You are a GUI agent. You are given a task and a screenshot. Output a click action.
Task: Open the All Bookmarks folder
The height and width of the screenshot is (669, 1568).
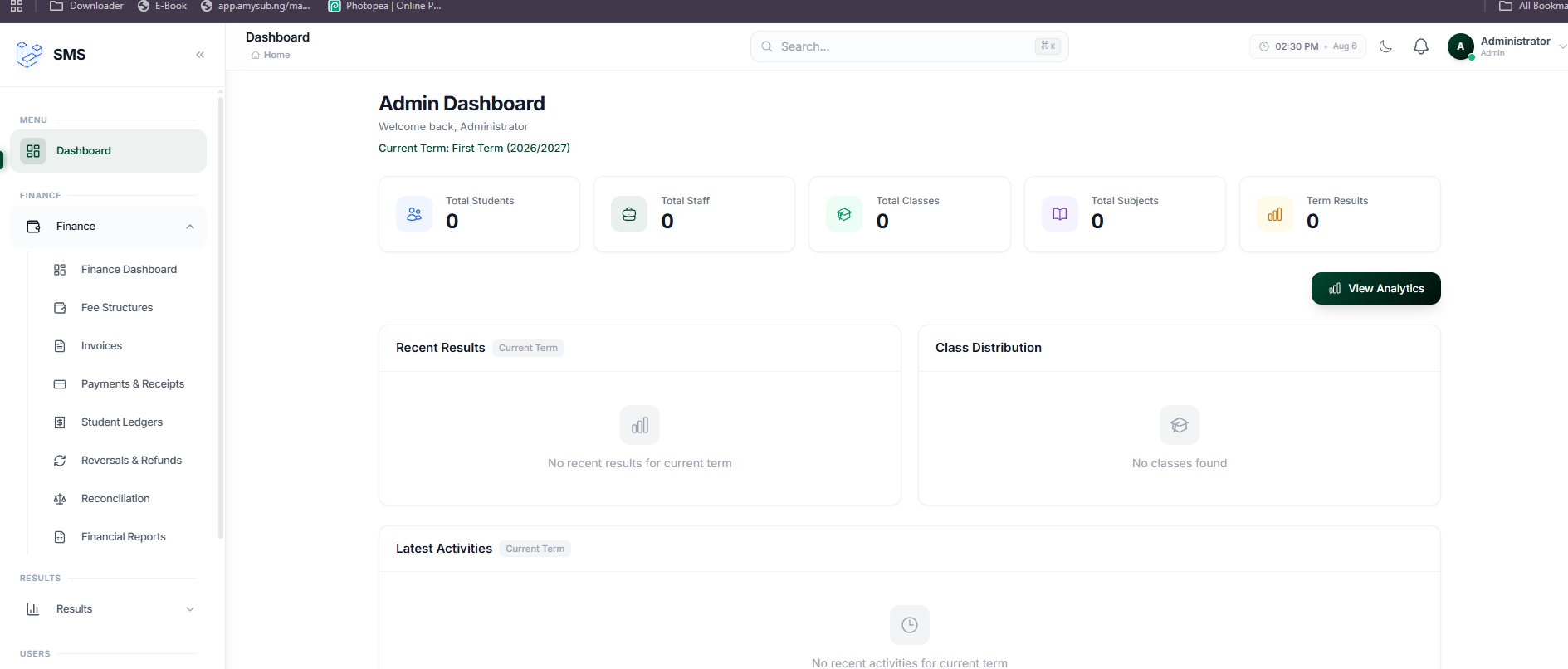(x=1533, y=6)
